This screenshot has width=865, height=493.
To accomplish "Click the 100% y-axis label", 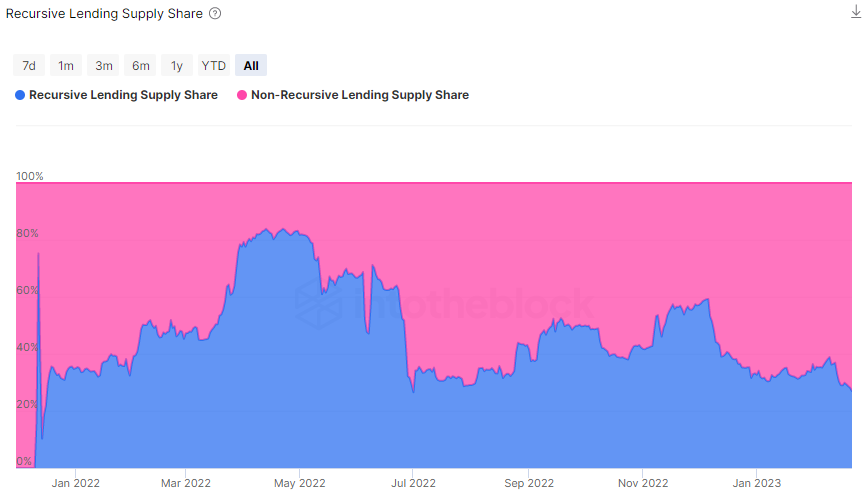I will (30, 176).
